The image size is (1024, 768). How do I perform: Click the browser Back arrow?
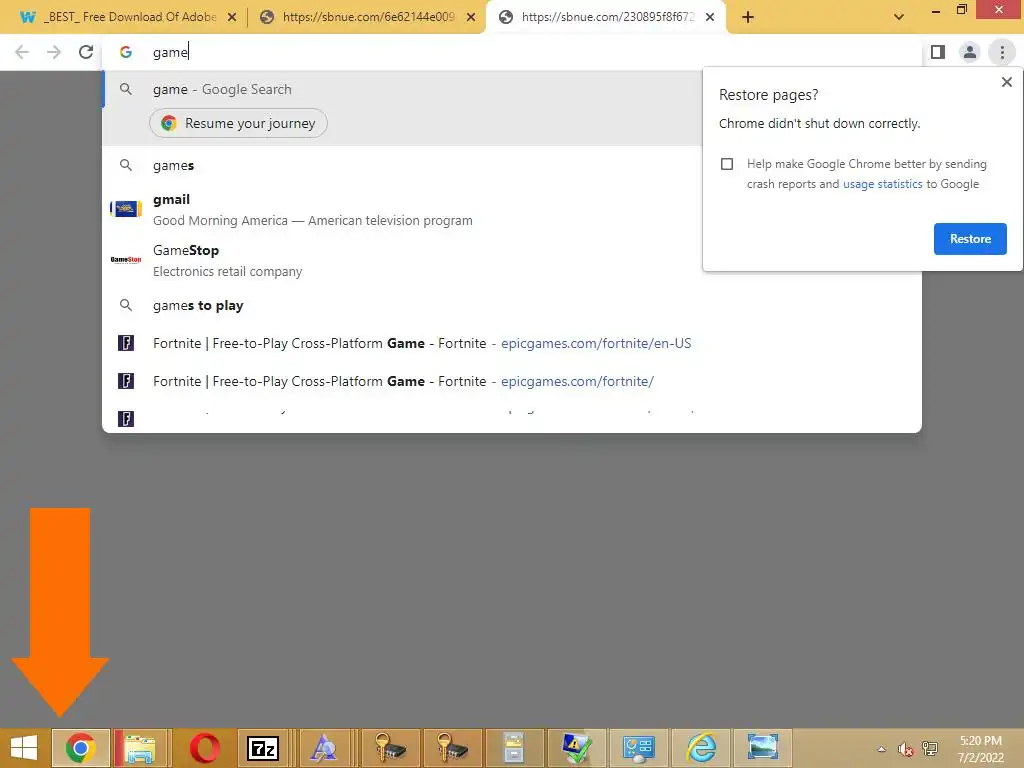tap(22, 52)
